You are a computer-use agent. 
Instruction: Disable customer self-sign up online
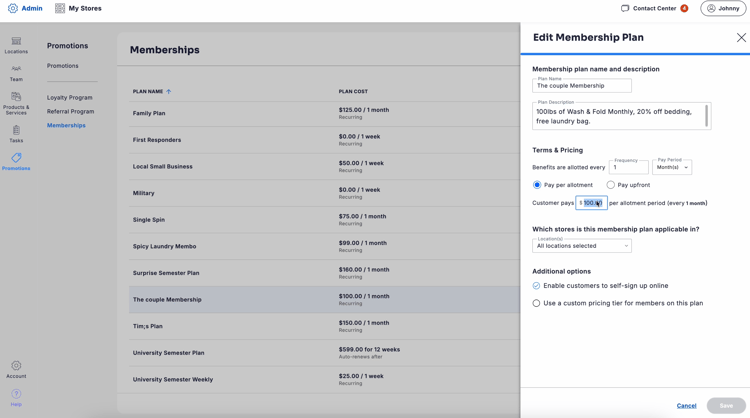pos(537,286)
